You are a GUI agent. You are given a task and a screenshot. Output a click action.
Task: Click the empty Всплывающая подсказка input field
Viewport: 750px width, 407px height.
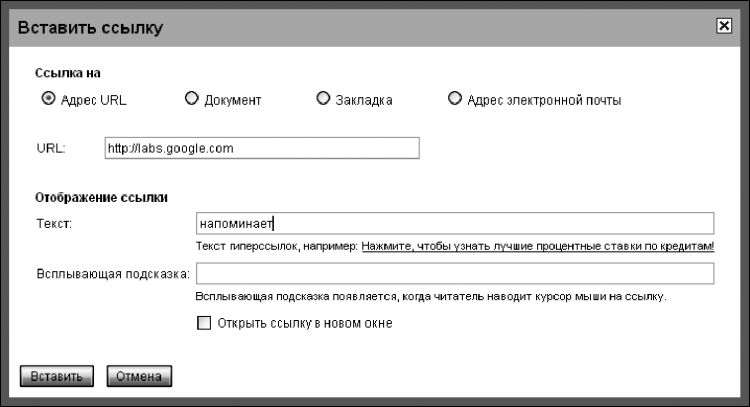point(455,274)
